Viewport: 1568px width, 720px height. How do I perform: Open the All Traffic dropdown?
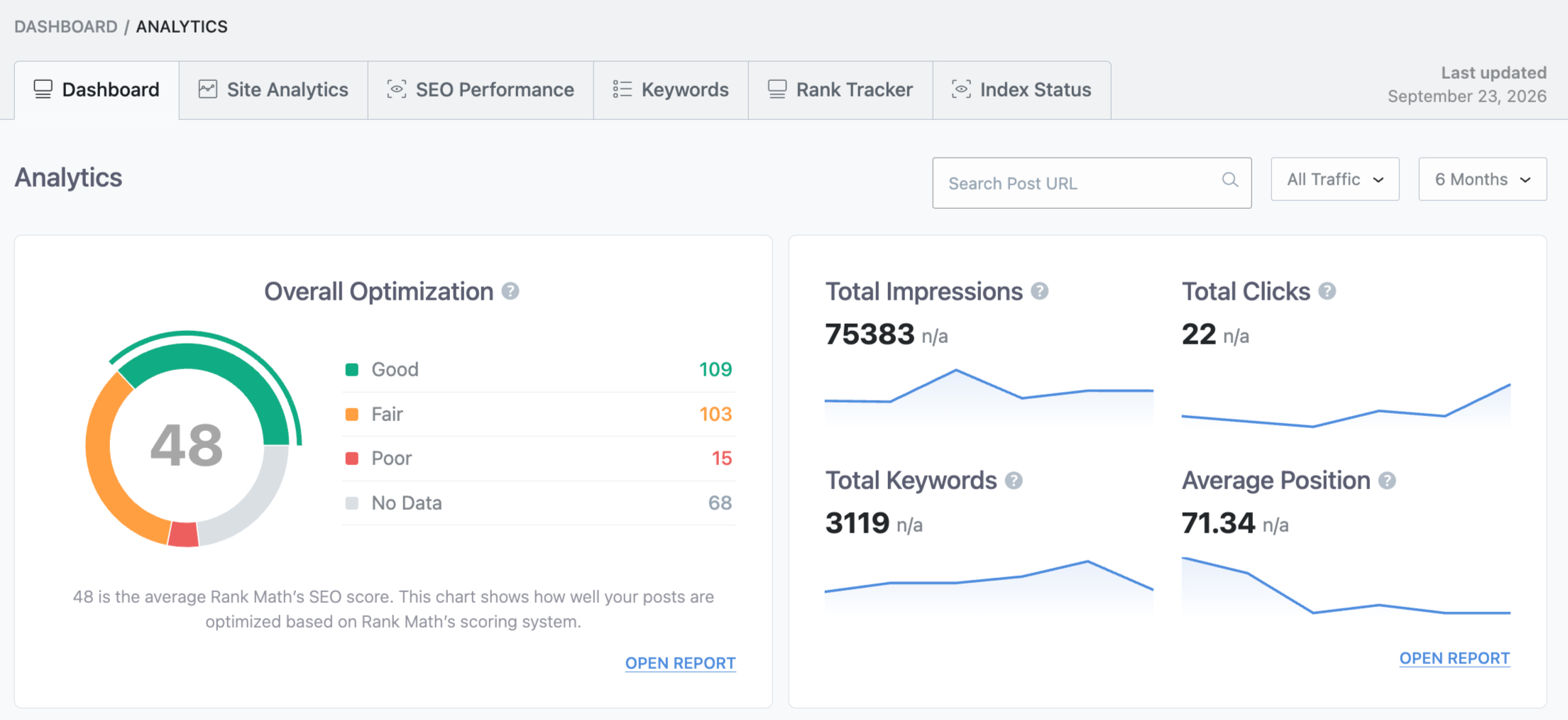point(1334,179)
